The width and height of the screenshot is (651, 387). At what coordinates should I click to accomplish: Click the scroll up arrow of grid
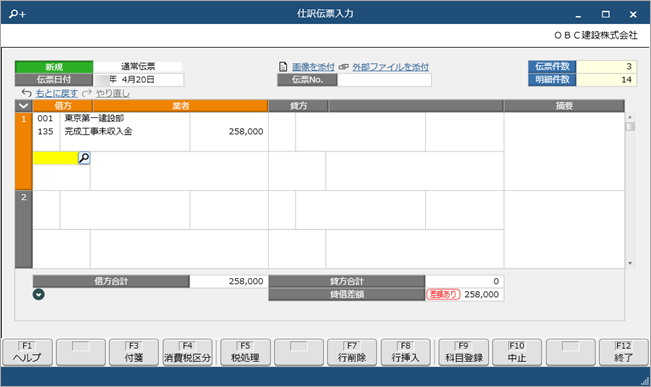pos(630,117)
